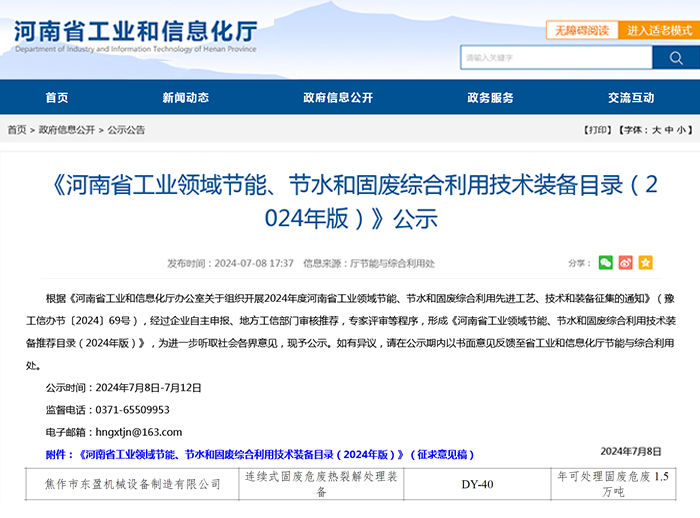Switch to 进入适老模式 elderly-friendly mode

click(x=658, y=31)
